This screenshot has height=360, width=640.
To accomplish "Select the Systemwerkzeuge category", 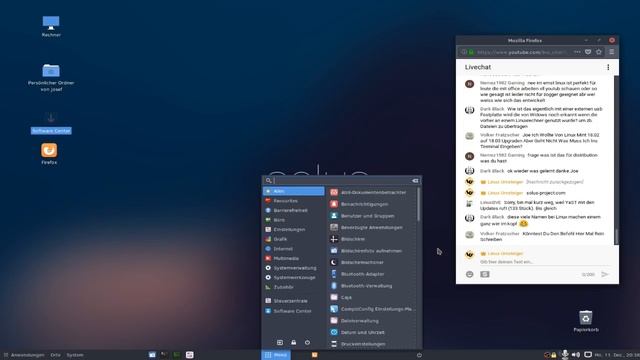I will point(293,278).
